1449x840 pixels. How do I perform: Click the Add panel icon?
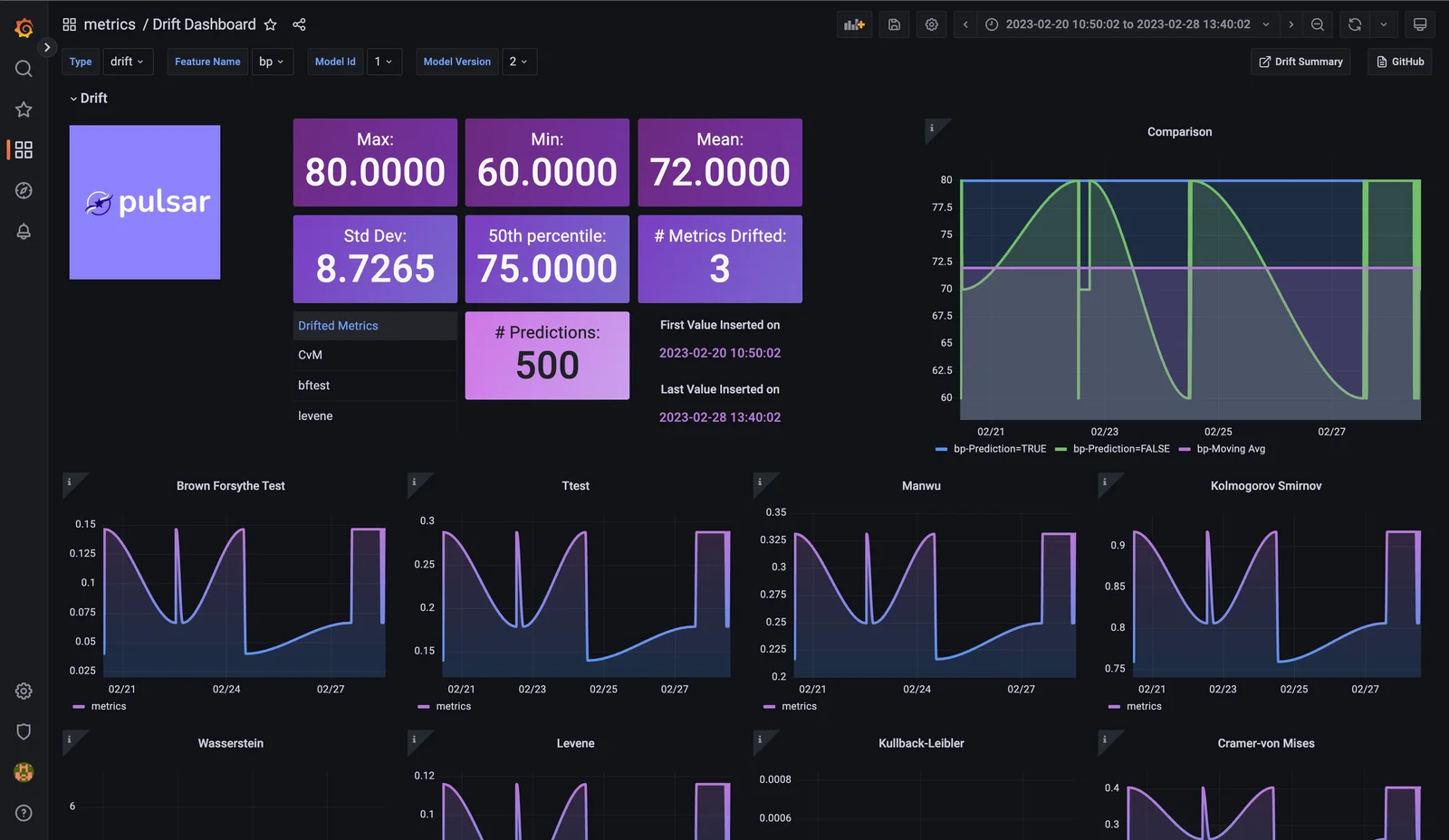(854, 24)
